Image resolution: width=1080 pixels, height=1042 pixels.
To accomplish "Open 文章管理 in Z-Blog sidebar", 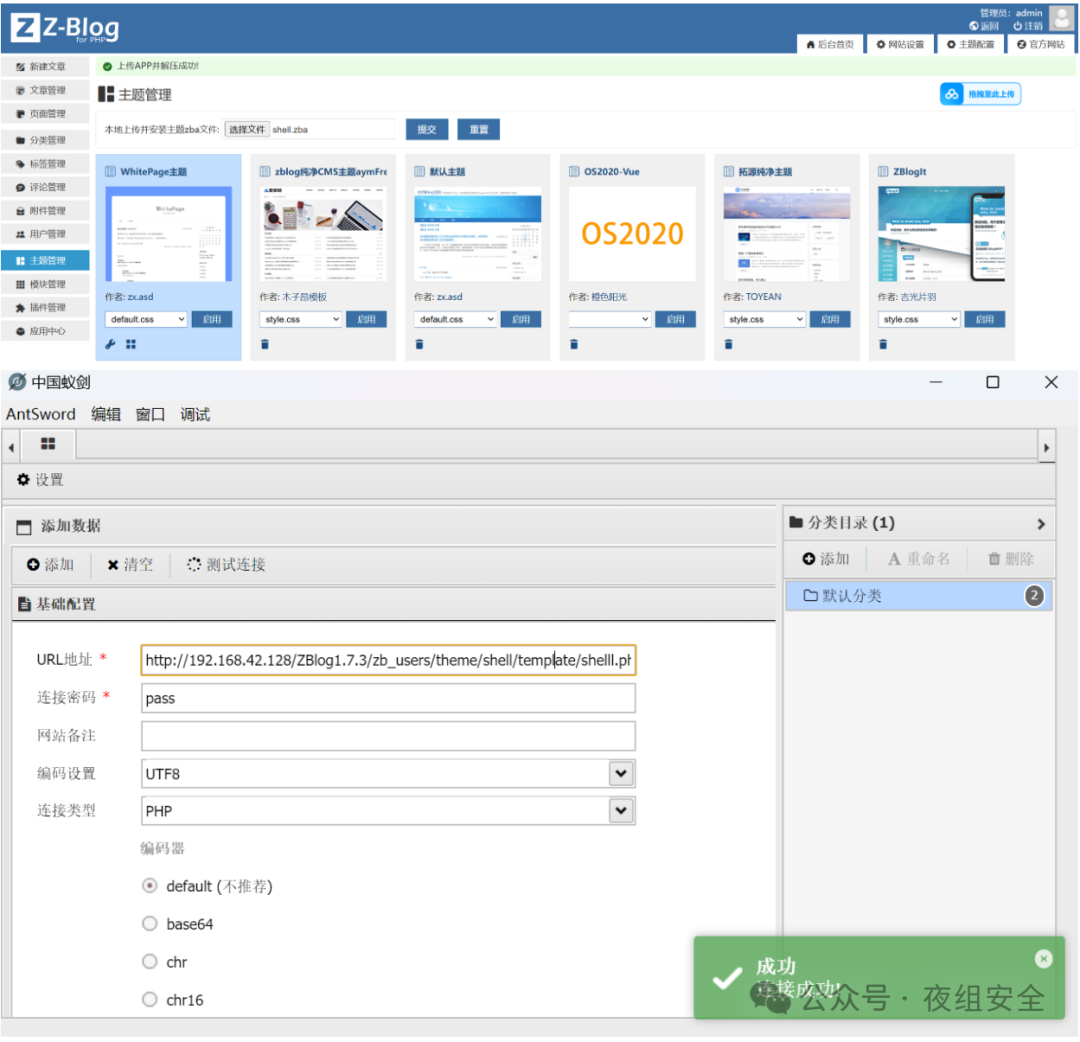I will 45,90.
